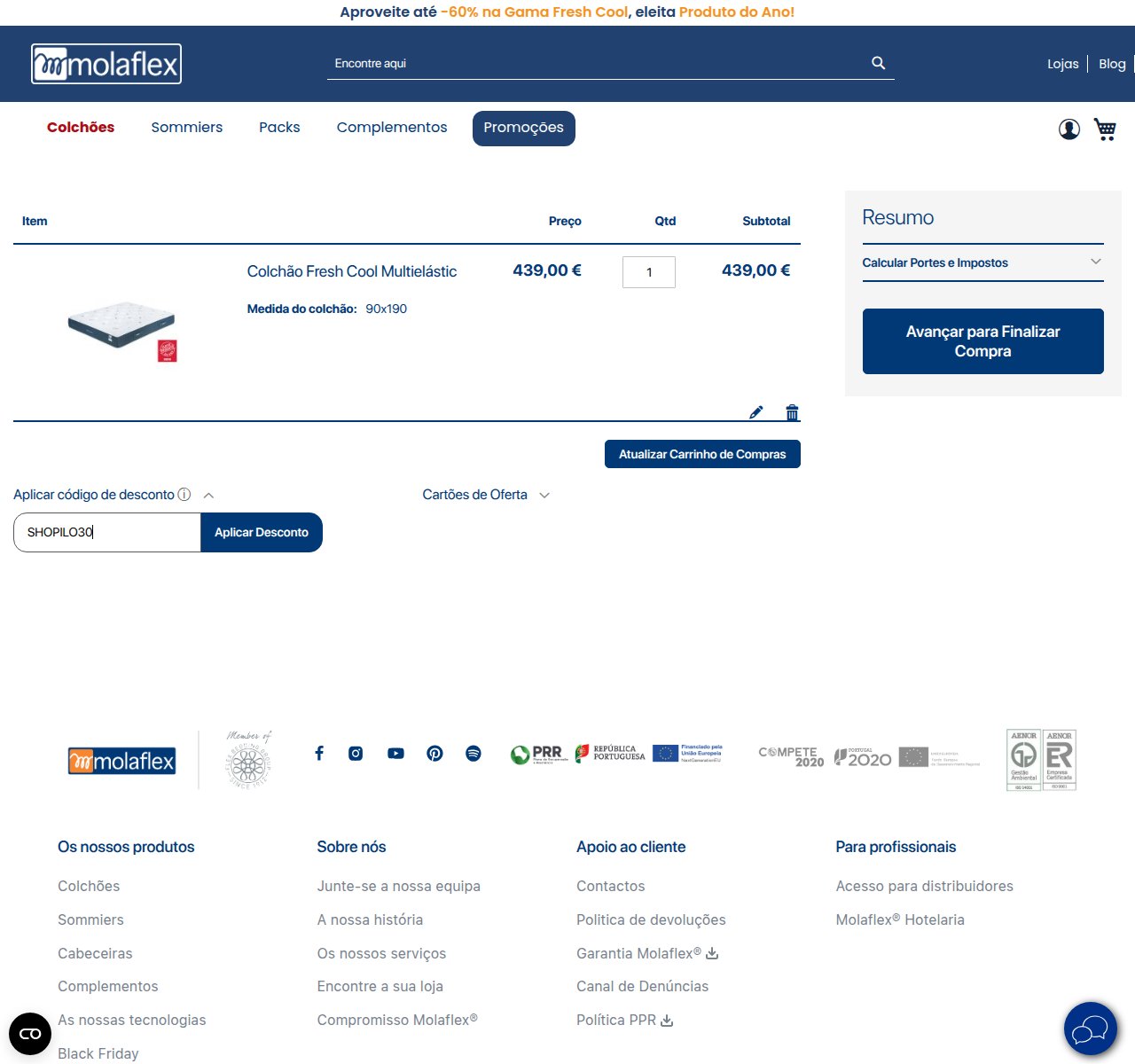The image size is (1135, 1064).
Task: Open the Contactos link
Action: coord(611,887)
